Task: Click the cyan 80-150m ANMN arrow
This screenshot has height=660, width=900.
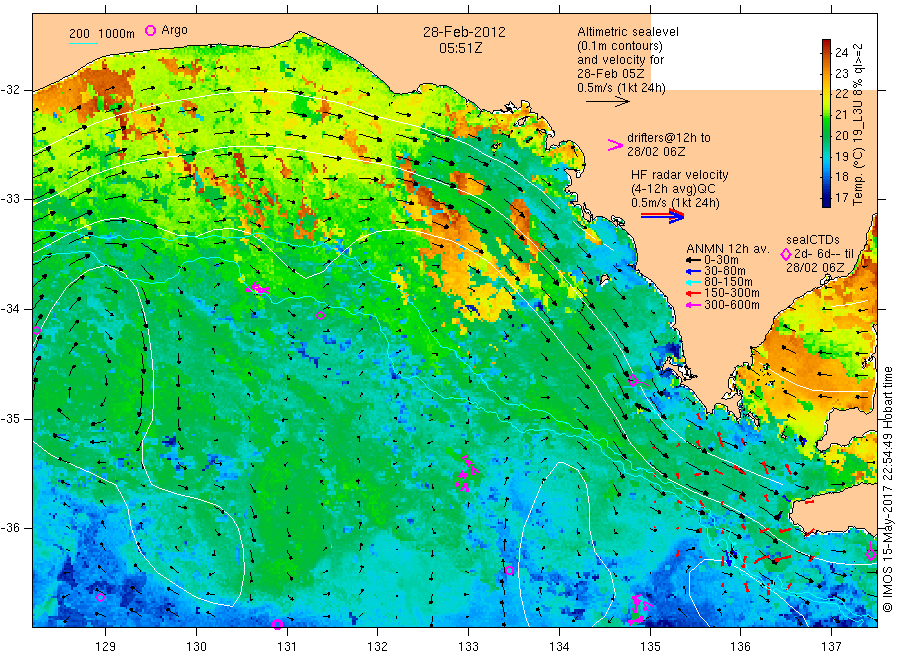Action: tap(694, 282)
